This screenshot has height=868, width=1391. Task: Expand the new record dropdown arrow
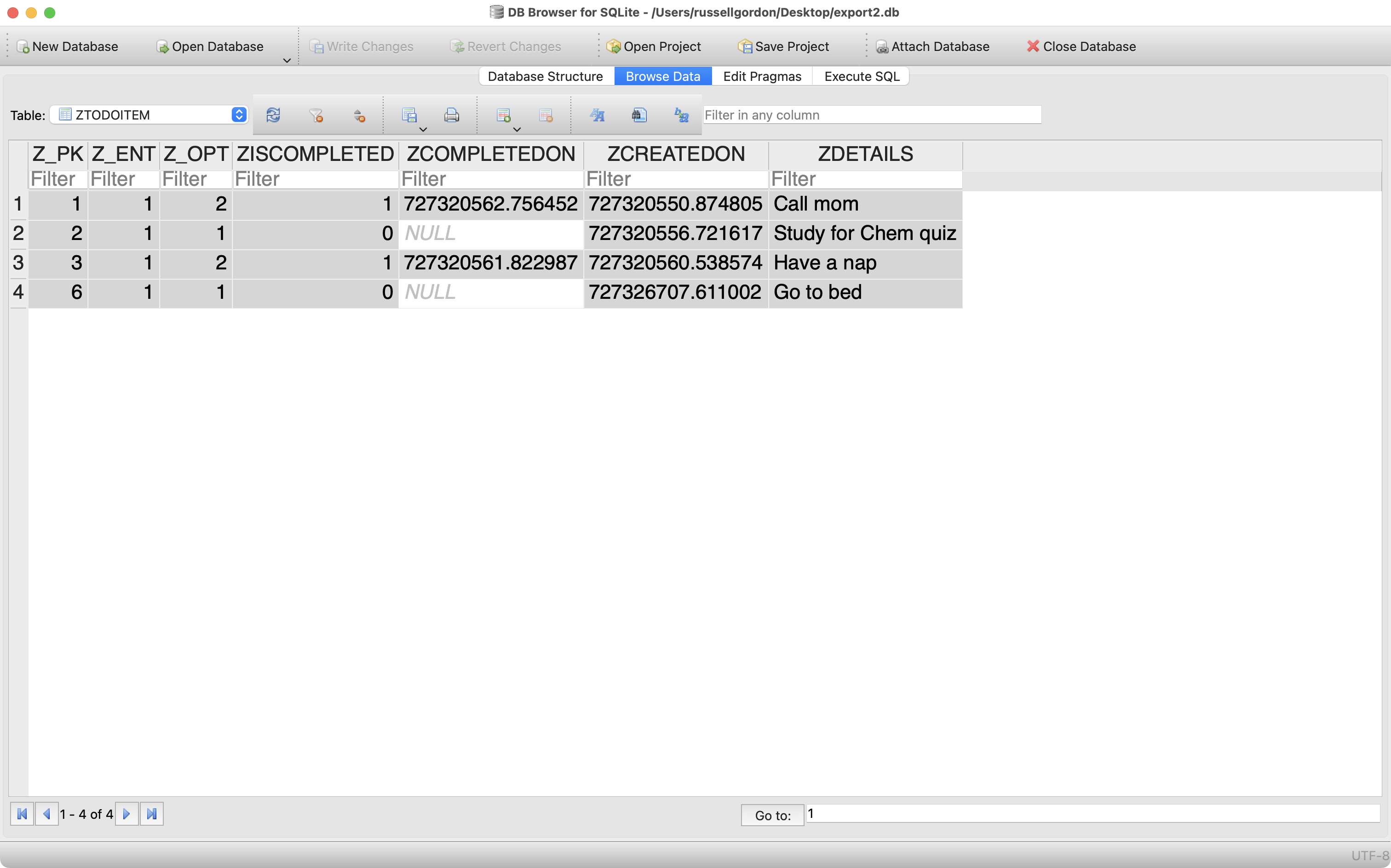coord(517,130)
